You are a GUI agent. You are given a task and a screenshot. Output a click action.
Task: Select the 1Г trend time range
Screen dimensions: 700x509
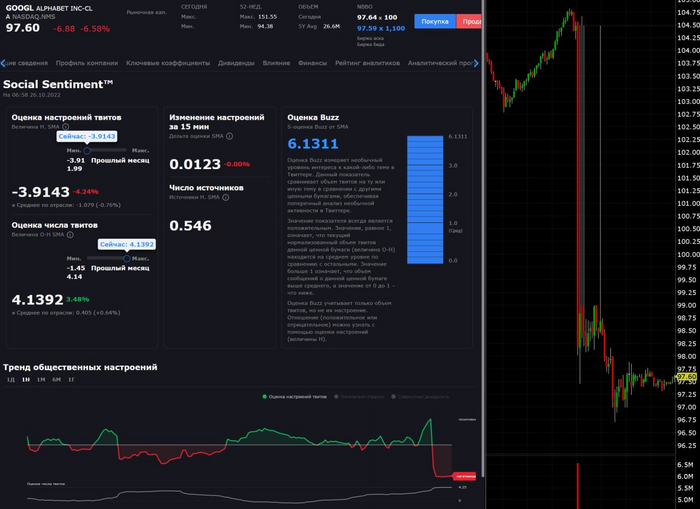tap(70, 380)
